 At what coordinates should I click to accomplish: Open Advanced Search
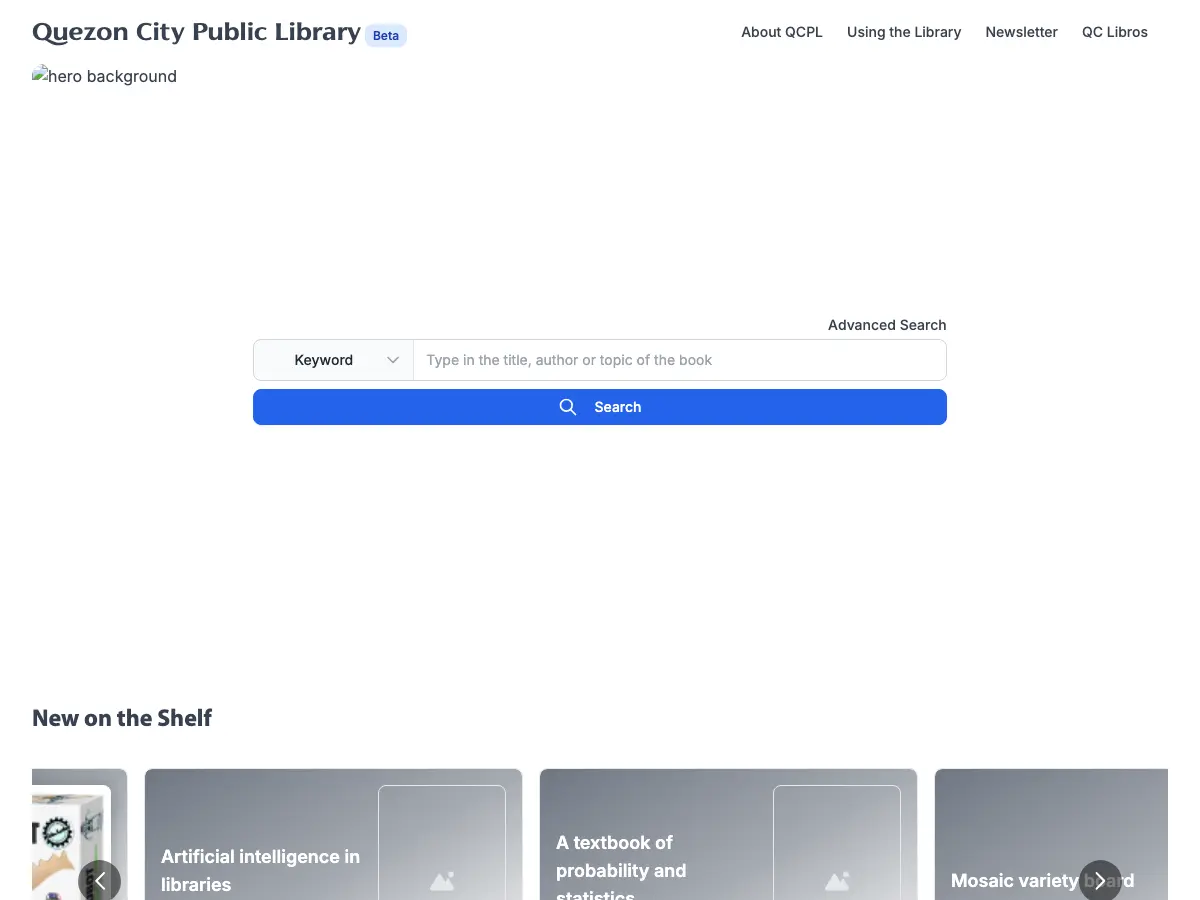pos(887,325)
